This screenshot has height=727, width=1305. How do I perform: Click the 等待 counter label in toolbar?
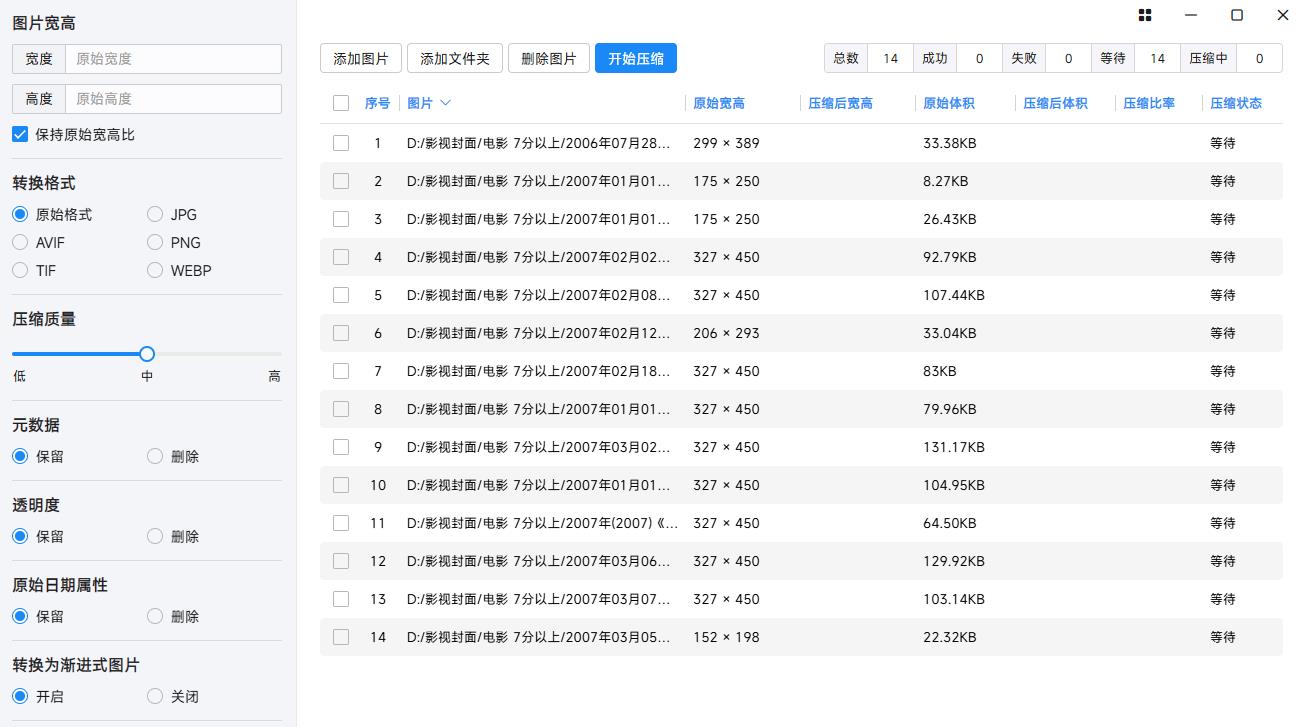click(x=1113, y=58)
